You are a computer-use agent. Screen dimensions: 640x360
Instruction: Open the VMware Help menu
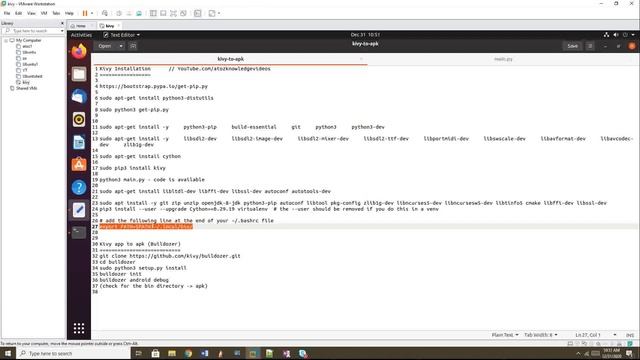click(x=69, y=13)
